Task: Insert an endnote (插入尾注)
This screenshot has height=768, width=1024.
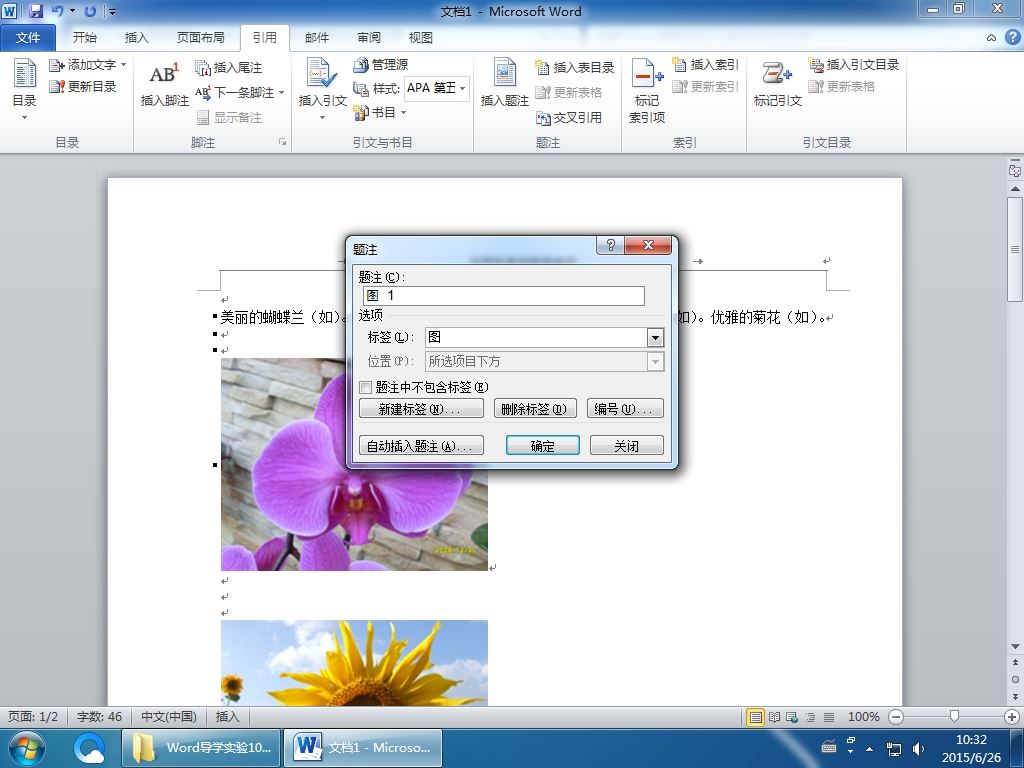Action: (x=229, y=67)
